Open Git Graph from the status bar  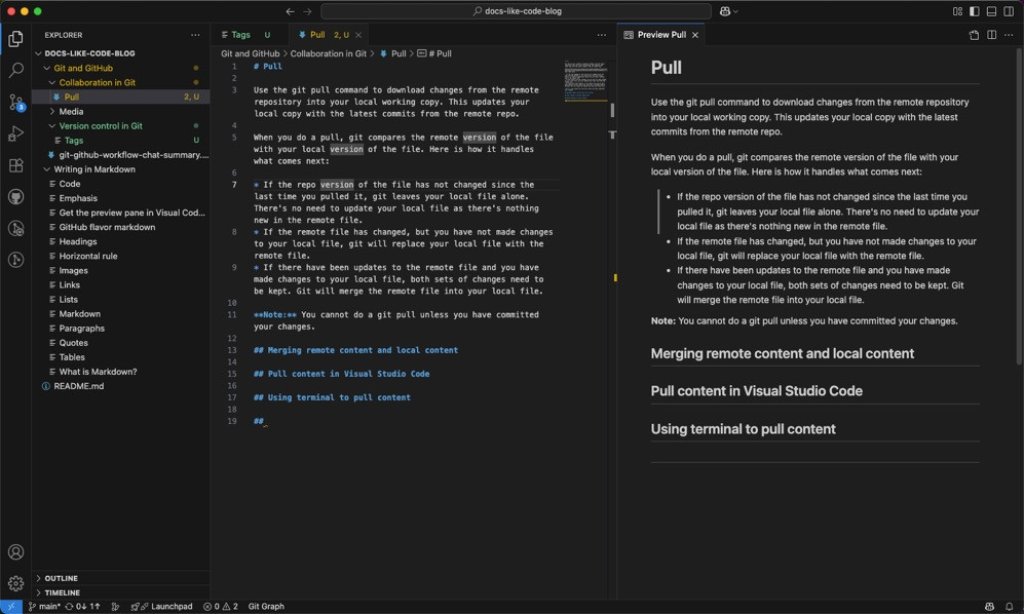click(266, 607)
